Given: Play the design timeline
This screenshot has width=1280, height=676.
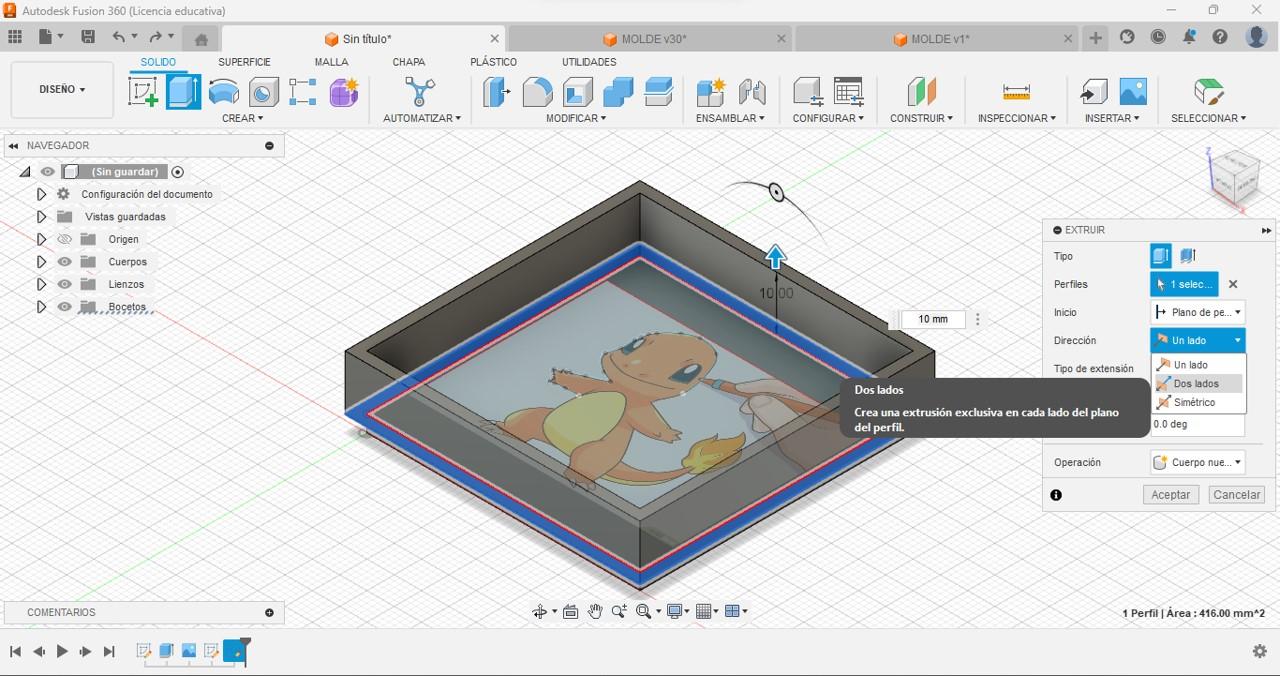Looking at the screenshot, I should click(x=62, y=651).
